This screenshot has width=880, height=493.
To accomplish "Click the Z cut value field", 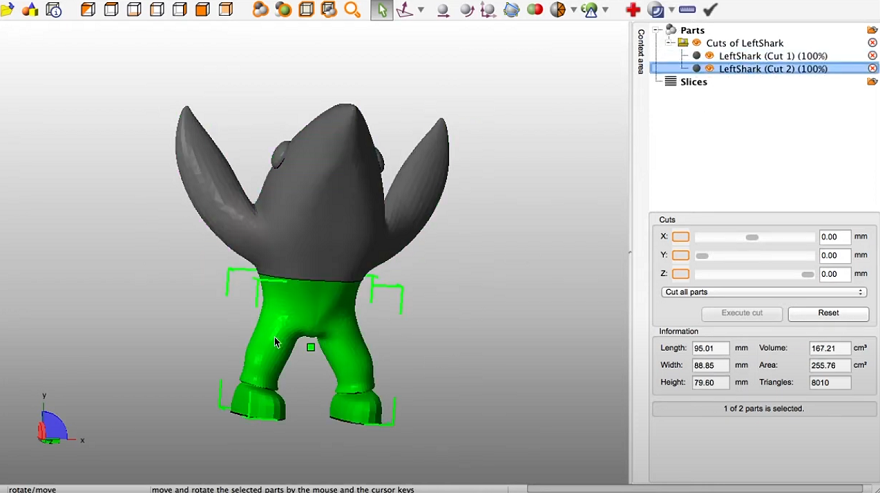I will (835, 274).
